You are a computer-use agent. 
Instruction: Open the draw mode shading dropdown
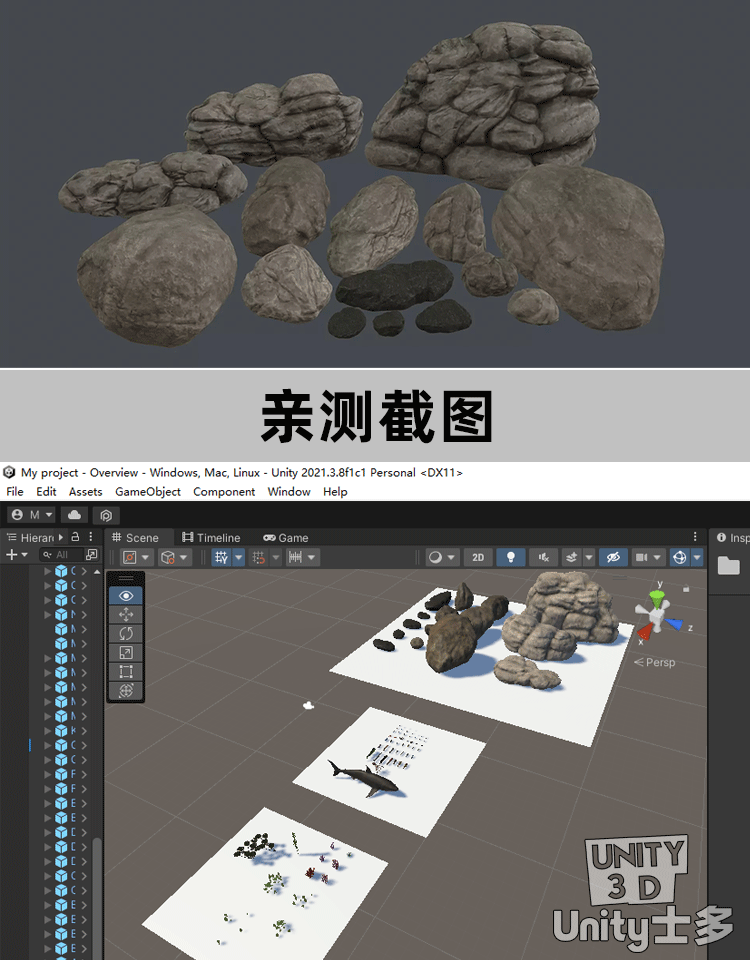pyautogui.click(x=441, y=557)
